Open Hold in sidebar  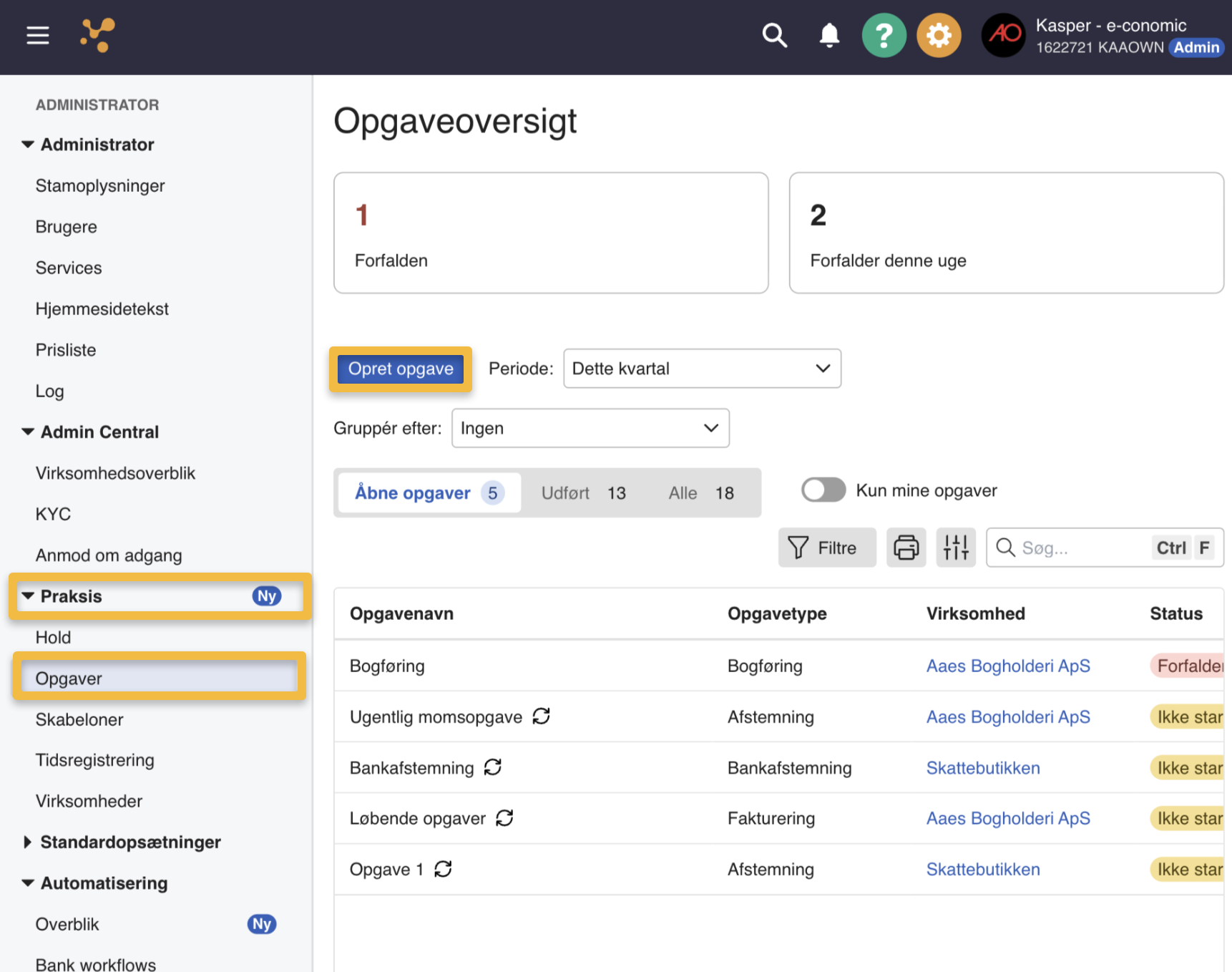(53, 637)
